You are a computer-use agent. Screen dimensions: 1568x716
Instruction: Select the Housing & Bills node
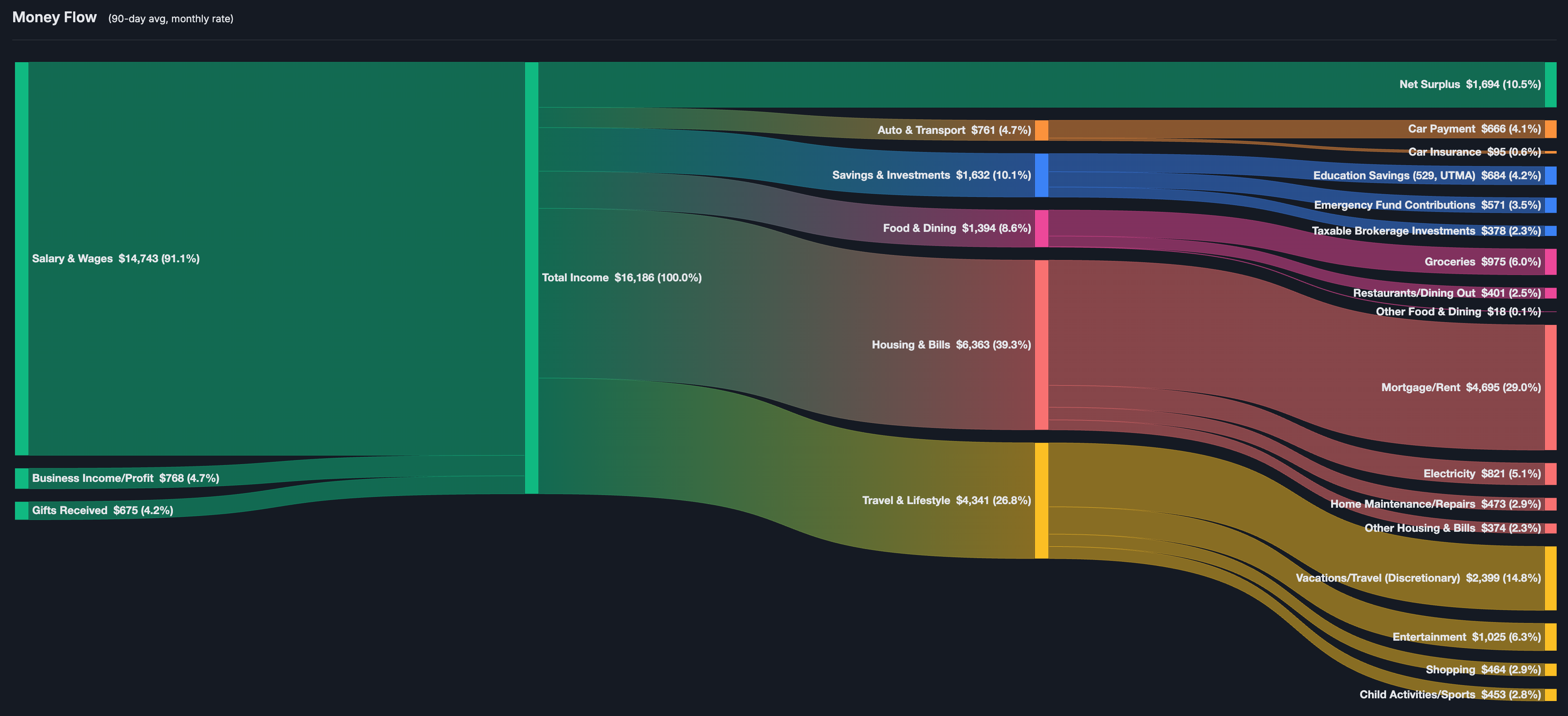click(x=1040, y=344)
